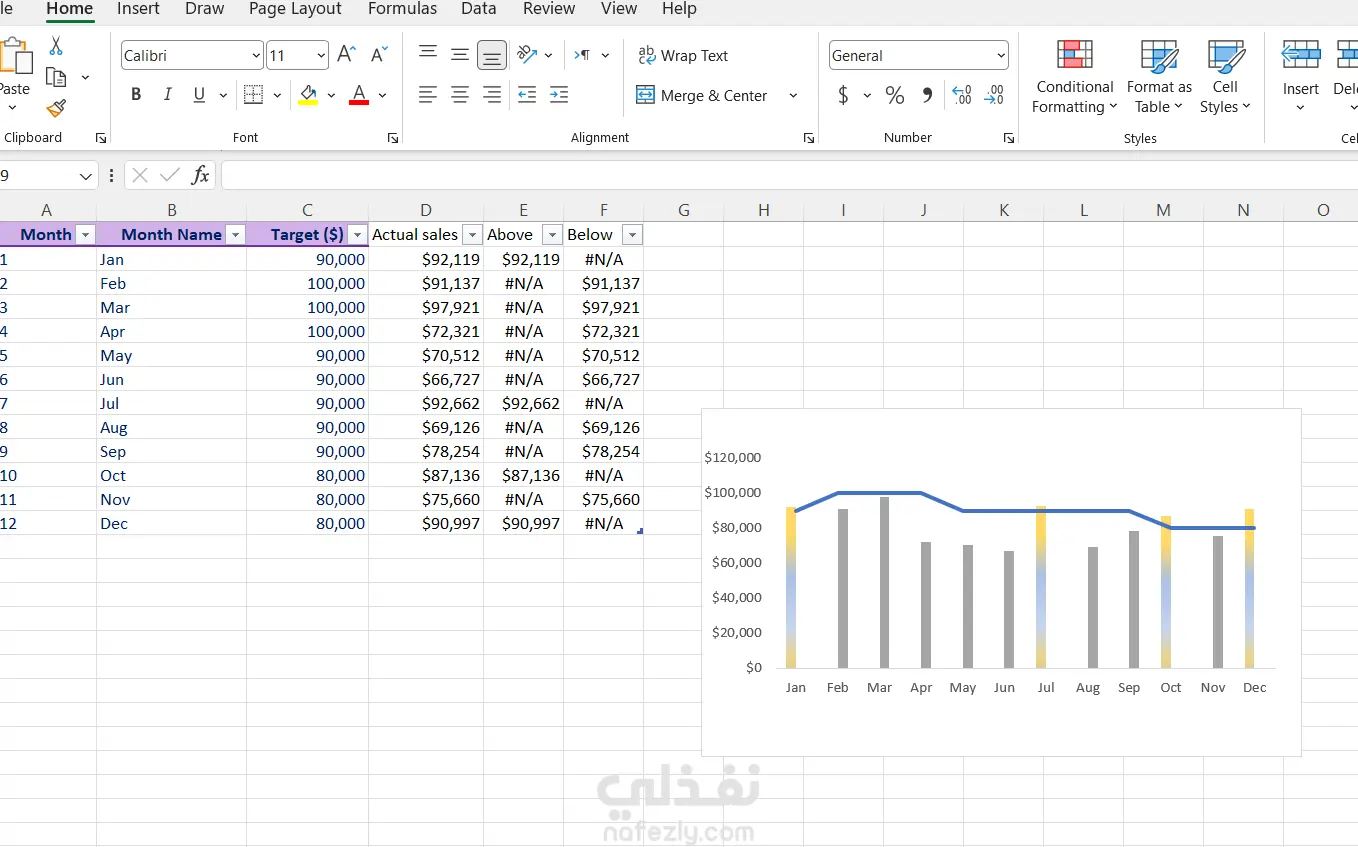Image resolution: width=1358 pixels, height=847 pixels.
Task: Click the Format Painter brush icon
Action: 57,108
